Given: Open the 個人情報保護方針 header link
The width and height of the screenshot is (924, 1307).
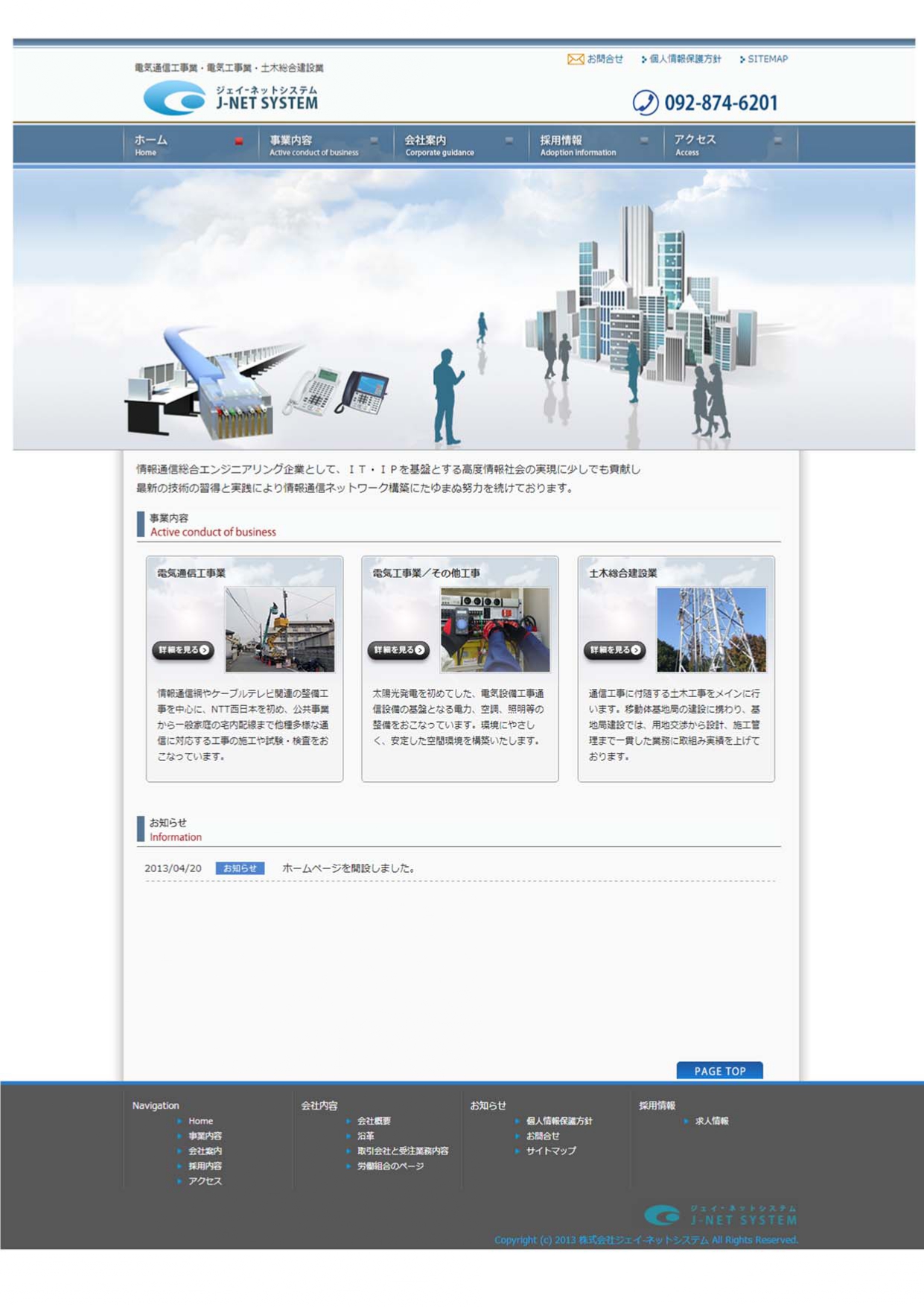Looking at the screenshot, I should point(684,60).
